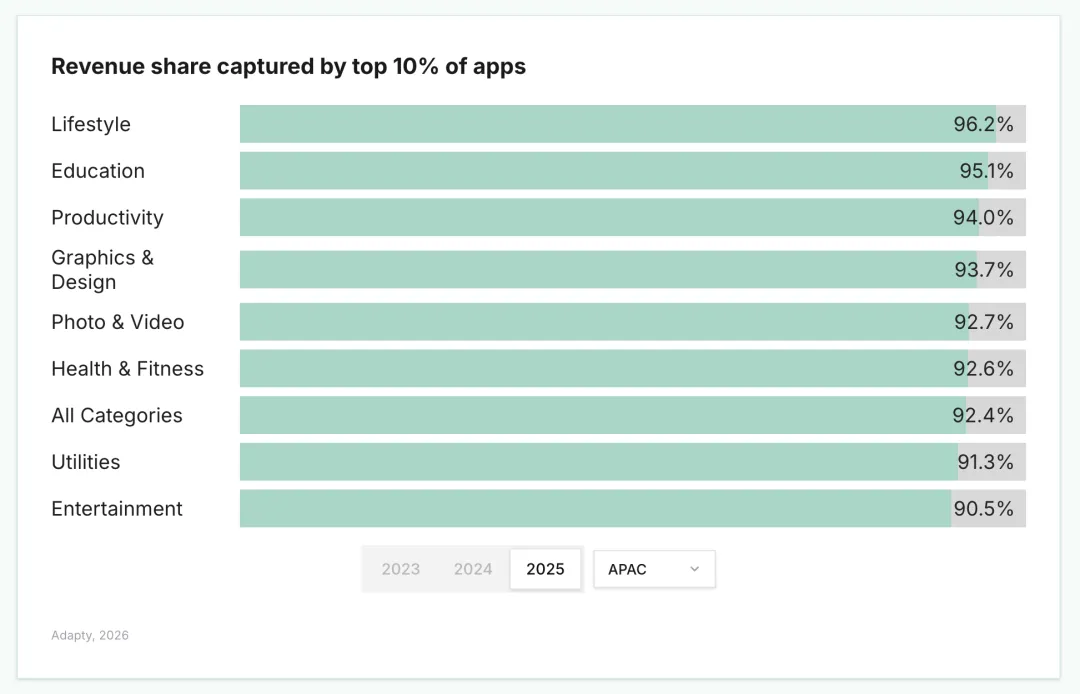This screenshot has height=694, width=1080.
Task: Click the chart title heading
Action: 288,67
